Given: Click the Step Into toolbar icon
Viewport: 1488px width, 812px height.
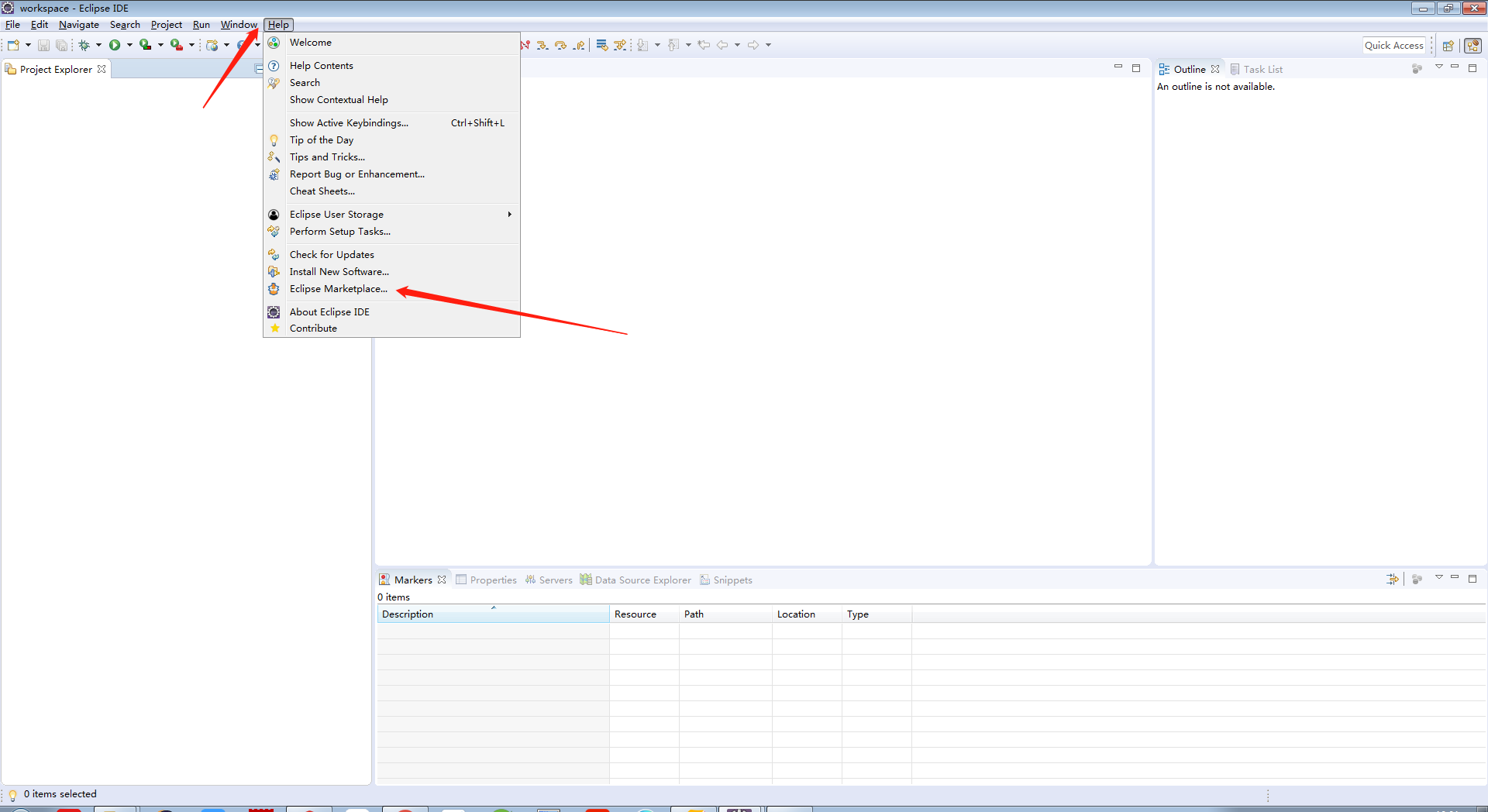Looking at the screenshot, I should 542,45.
